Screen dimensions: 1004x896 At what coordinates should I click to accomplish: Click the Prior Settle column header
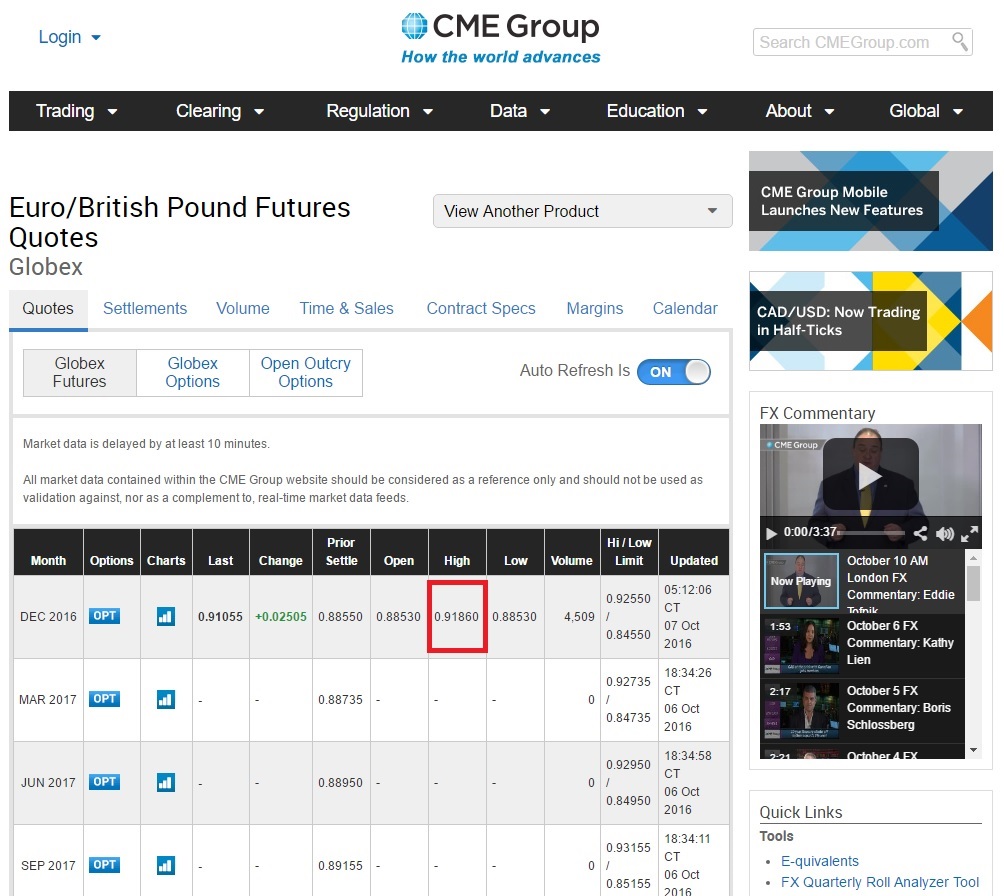341,551
